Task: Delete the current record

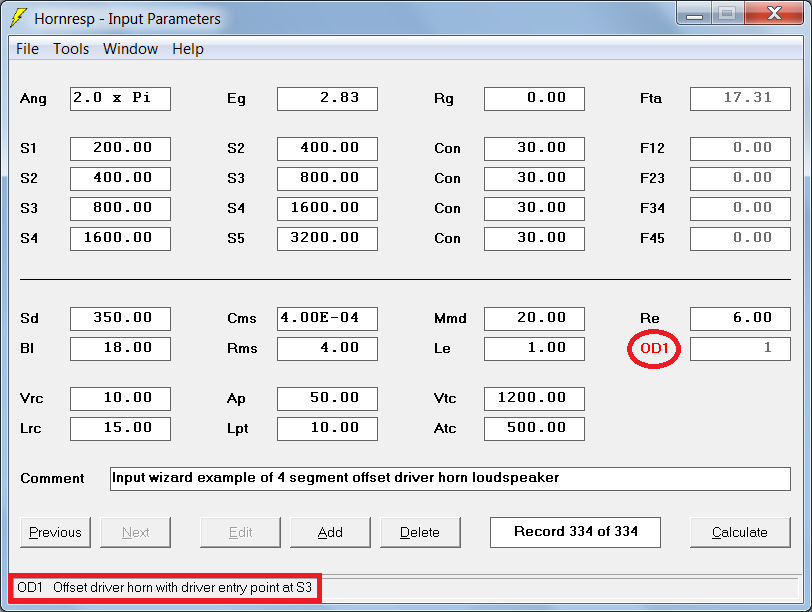Action: coord(420,532)
